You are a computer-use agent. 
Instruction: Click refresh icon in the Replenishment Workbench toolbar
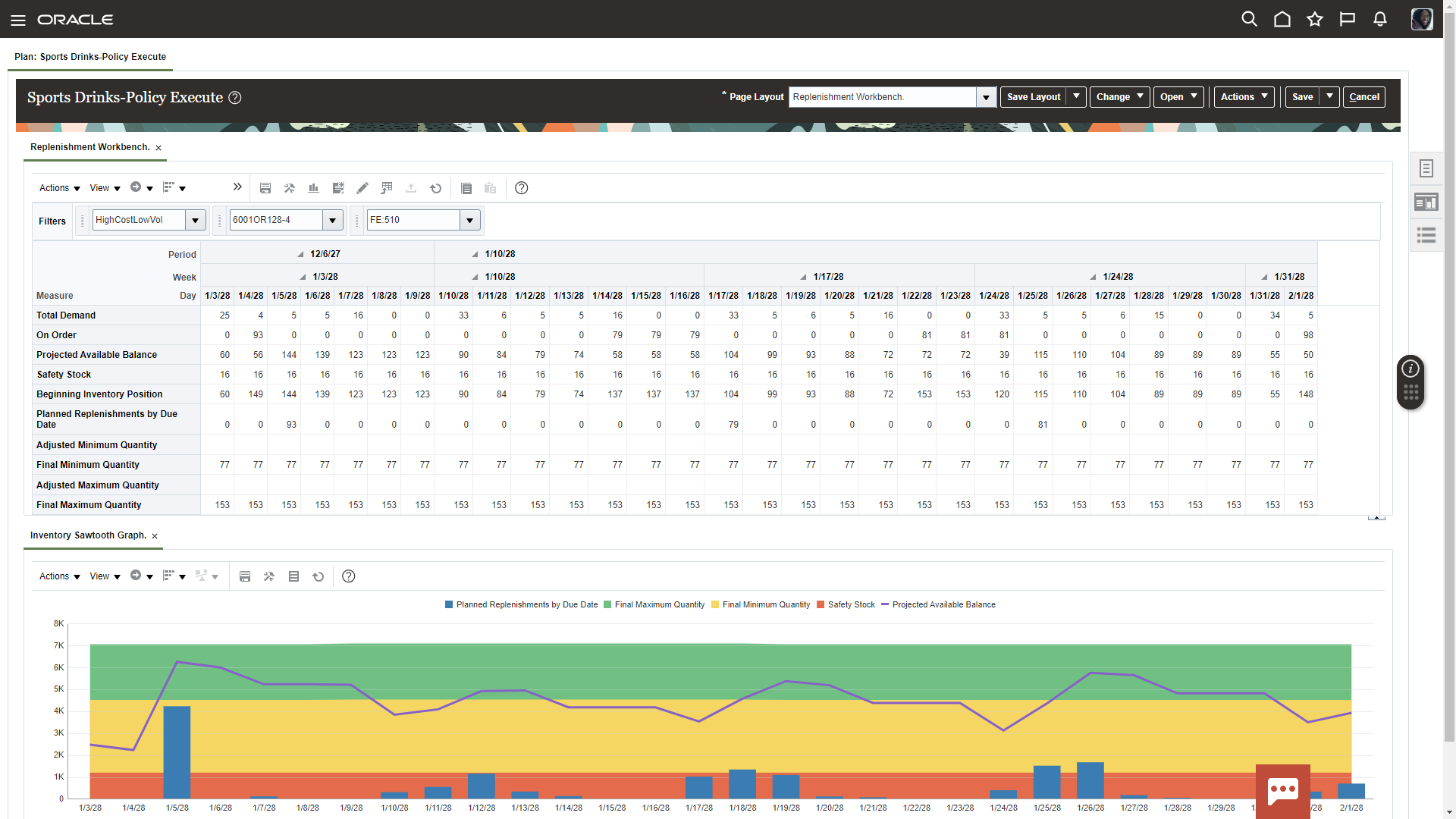pyautogui.click(x=435, y=188)
